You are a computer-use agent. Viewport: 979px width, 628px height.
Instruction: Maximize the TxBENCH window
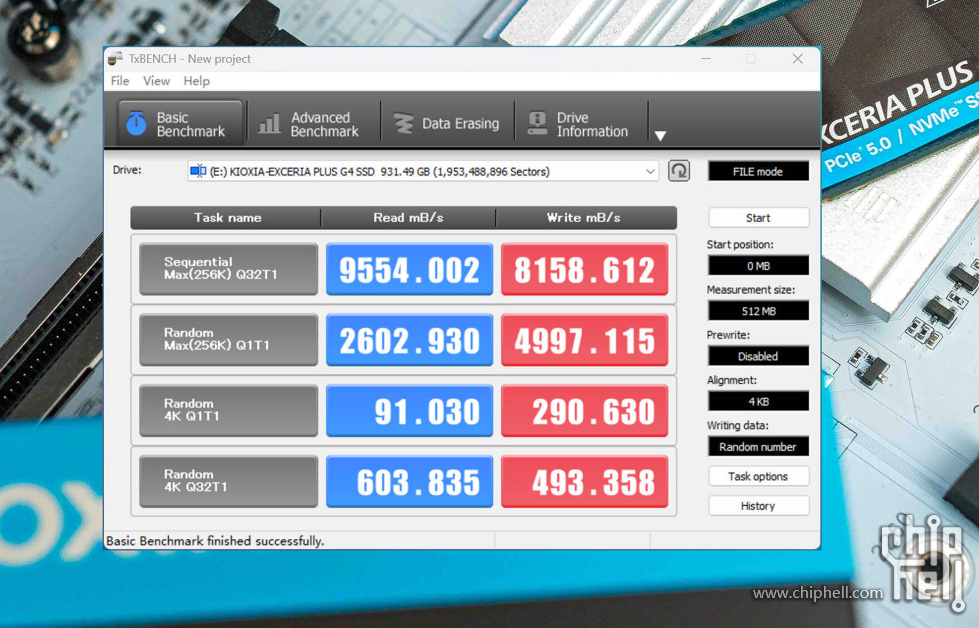pos(751,59)
